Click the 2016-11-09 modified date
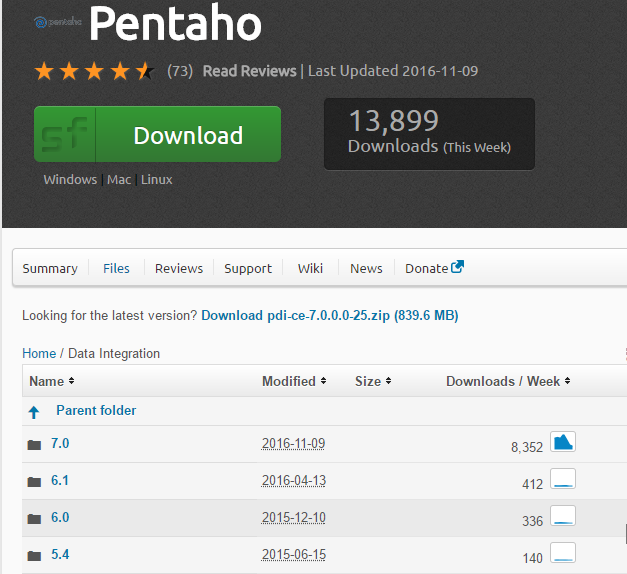627x574 pixels. pos(294,444)
